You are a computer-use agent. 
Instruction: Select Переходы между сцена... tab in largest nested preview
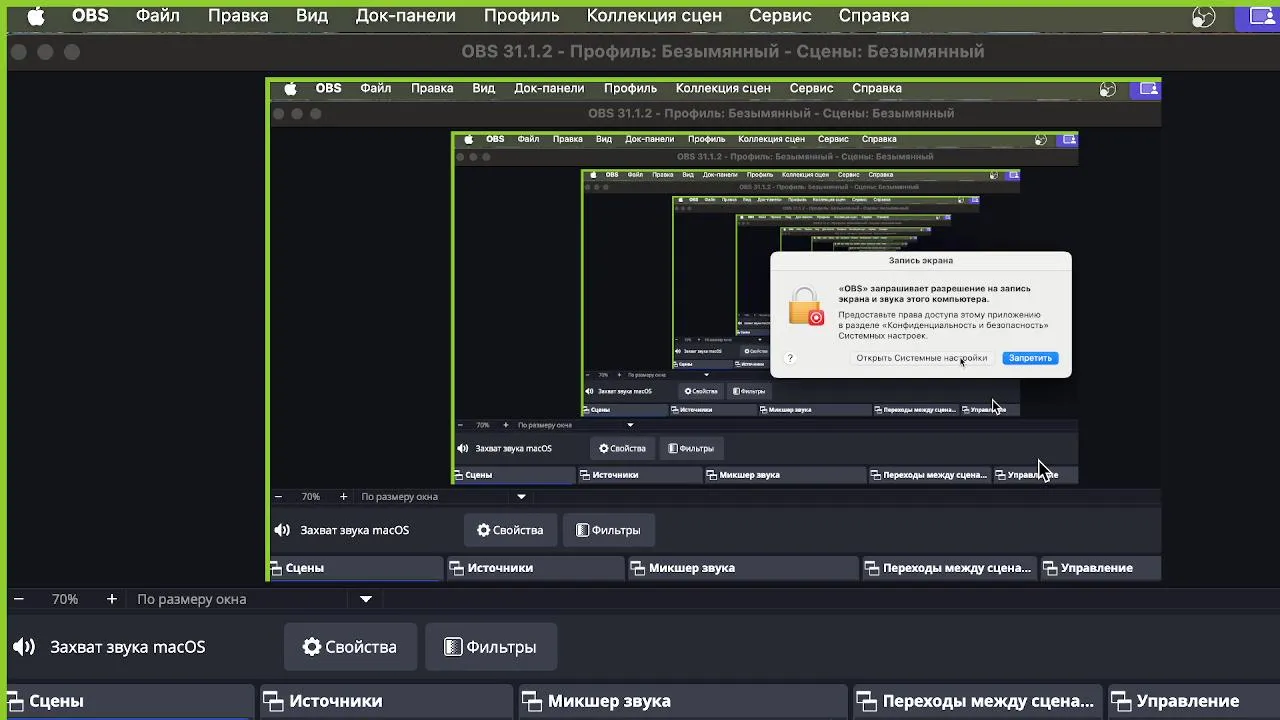pyautogui.click(x=949, y=568)
